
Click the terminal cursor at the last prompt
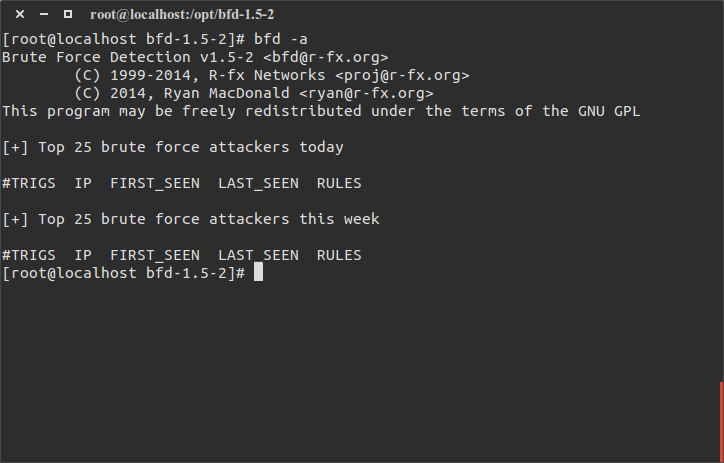point(258,273)
